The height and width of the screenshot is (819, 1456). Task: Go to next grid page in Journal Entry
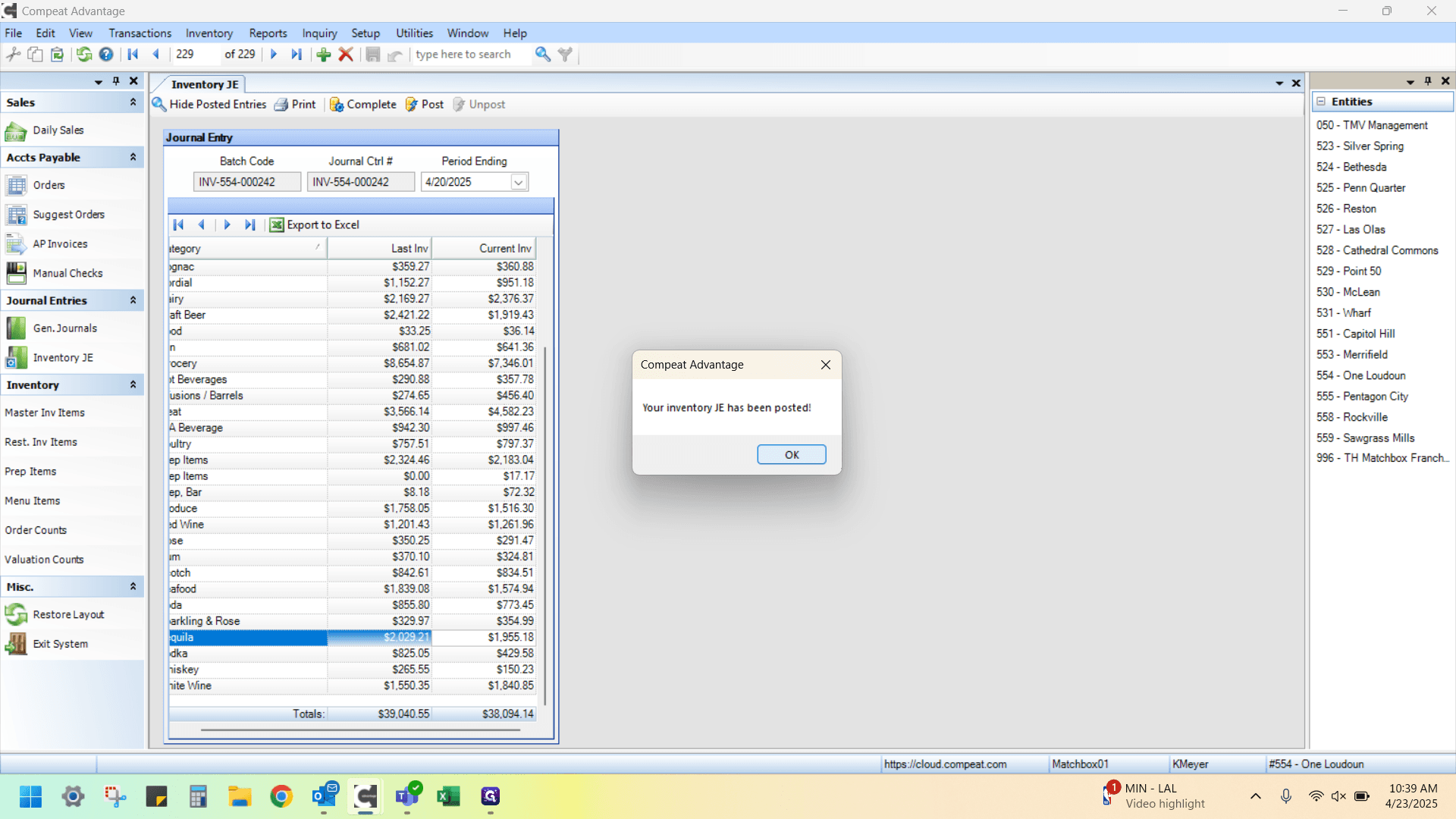click(x=227, y=224)
